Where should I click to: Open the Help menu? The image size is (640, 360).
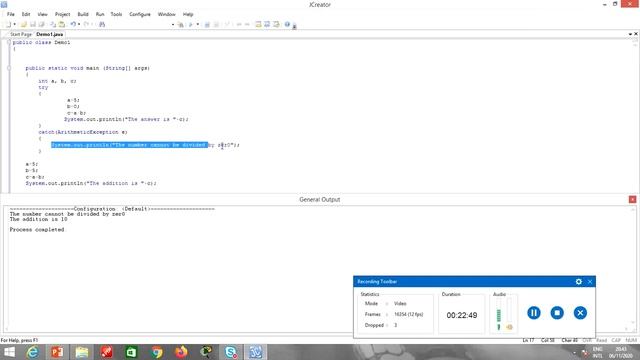pos(188,14)
